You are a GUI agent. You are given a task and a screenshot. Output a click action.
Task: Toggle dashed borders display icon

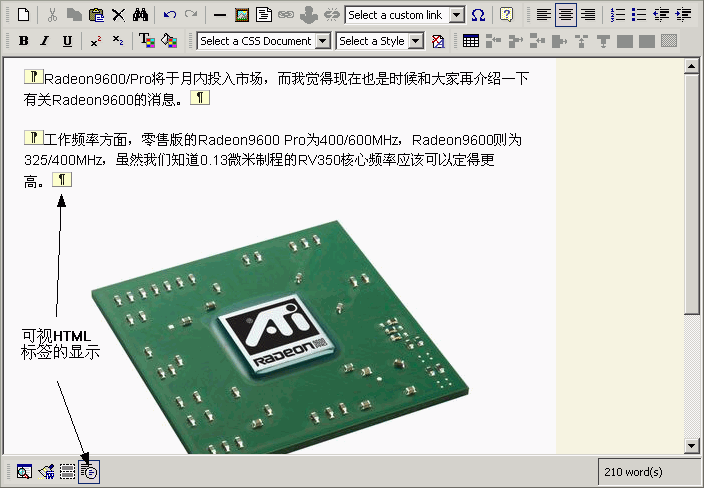(67, 472)
